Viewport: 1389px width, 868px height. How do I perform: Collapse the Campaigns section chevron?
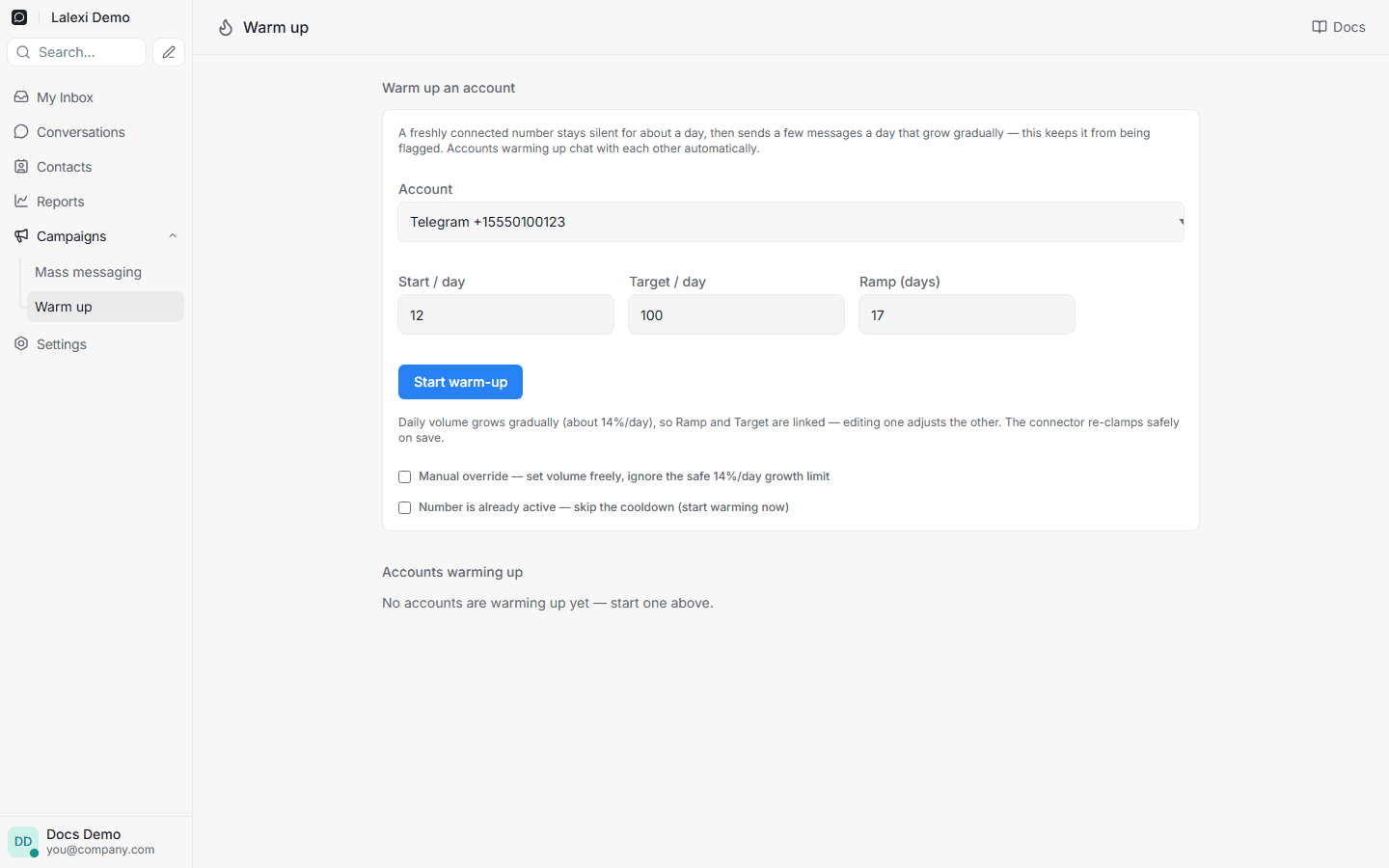click(x=173, y=236)
